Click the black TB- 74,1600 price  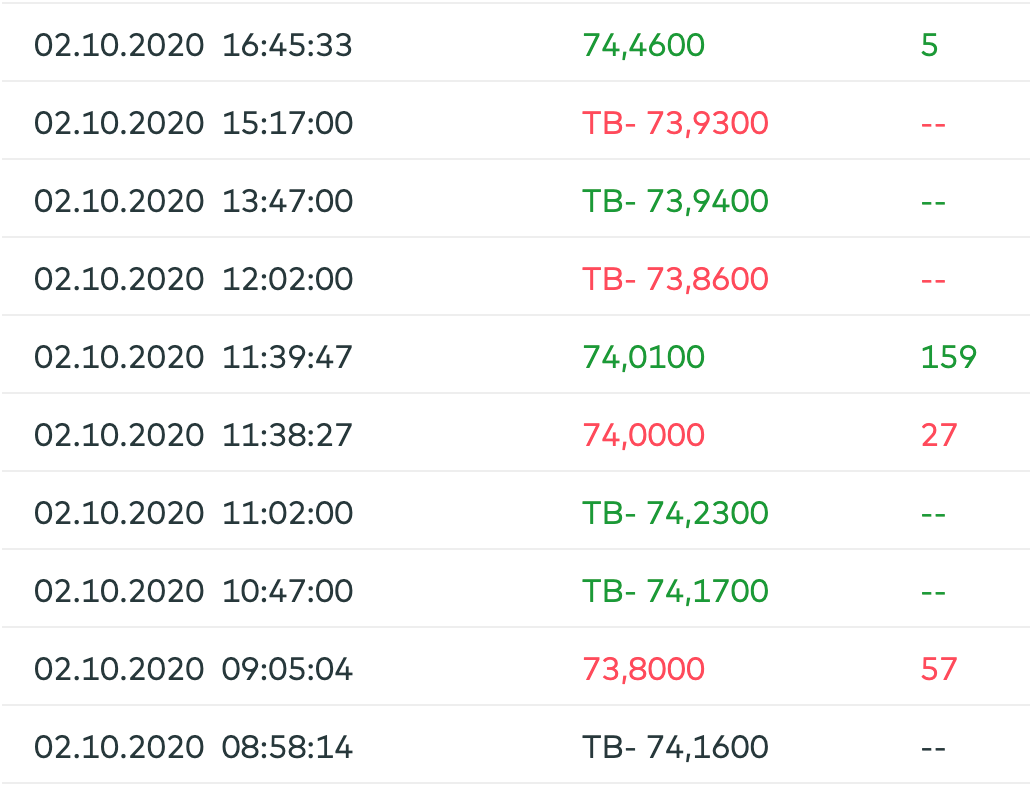coord(675,747)
